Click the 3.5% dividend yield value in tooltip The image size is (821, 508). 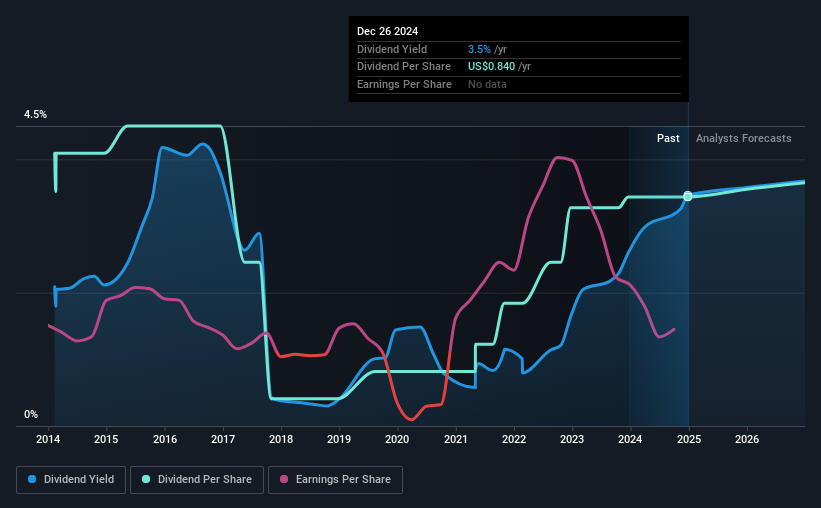[479, 49]
